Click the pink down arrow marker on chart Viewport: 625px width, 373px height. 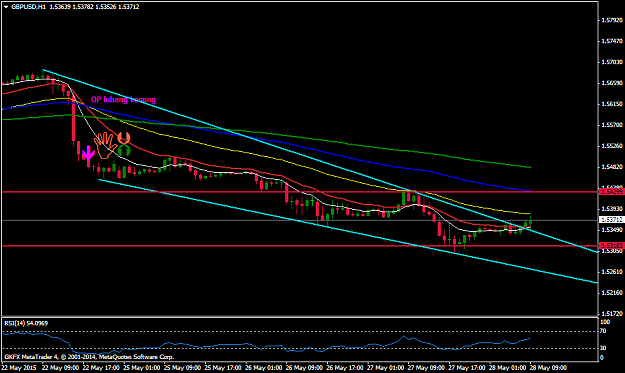[88, 153]
